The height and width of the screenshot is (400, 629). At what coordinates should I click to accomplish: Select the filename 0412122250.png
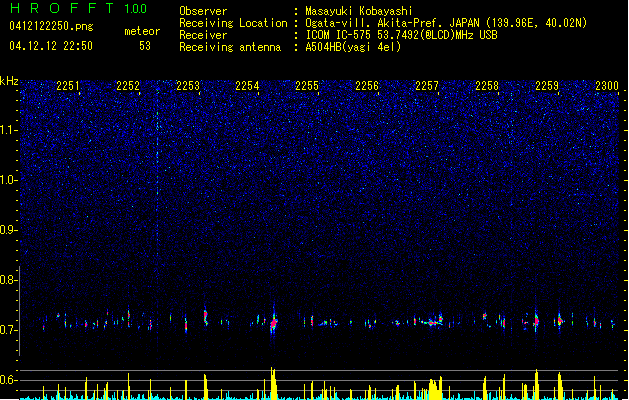click(x=51, y=26)
